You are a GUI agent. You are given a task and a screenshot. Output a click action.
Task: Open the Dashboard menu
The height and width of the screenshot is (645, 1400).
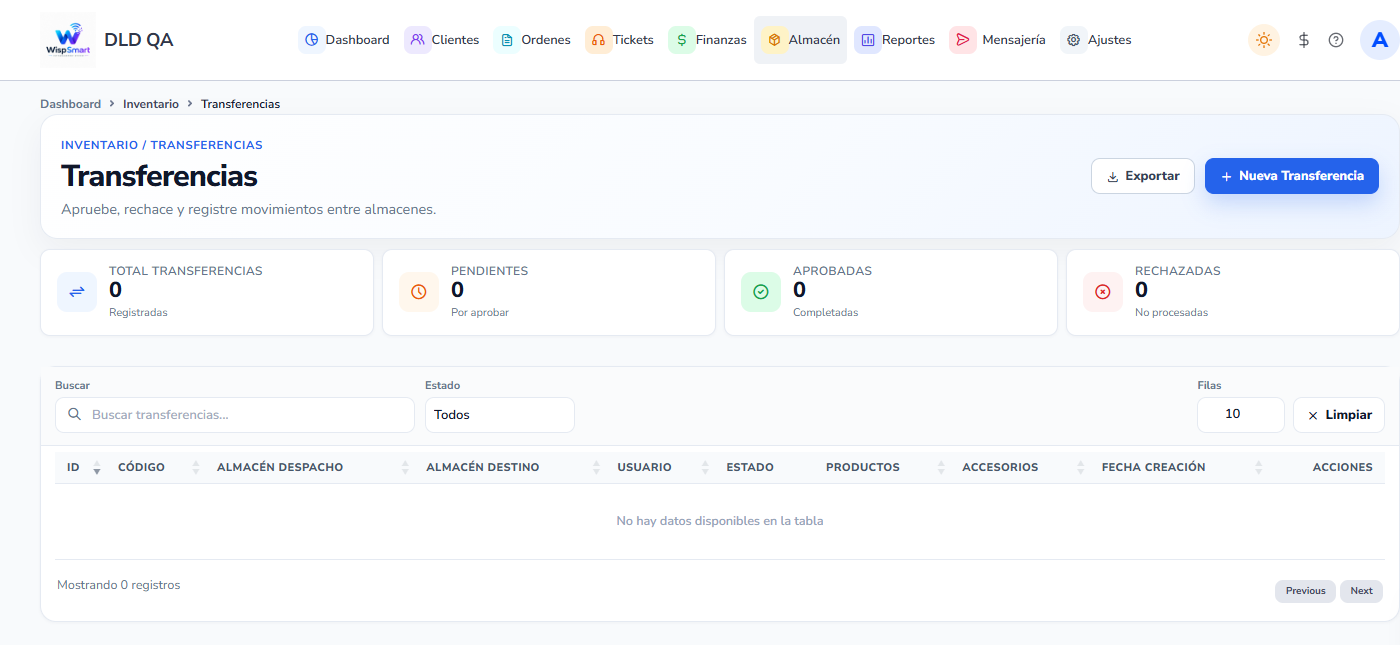coord(345,40)
